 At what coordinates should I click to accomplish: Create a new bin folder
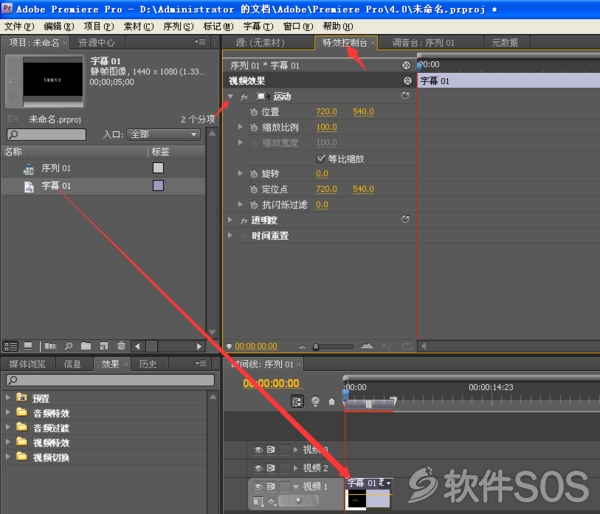coord(86,346)
